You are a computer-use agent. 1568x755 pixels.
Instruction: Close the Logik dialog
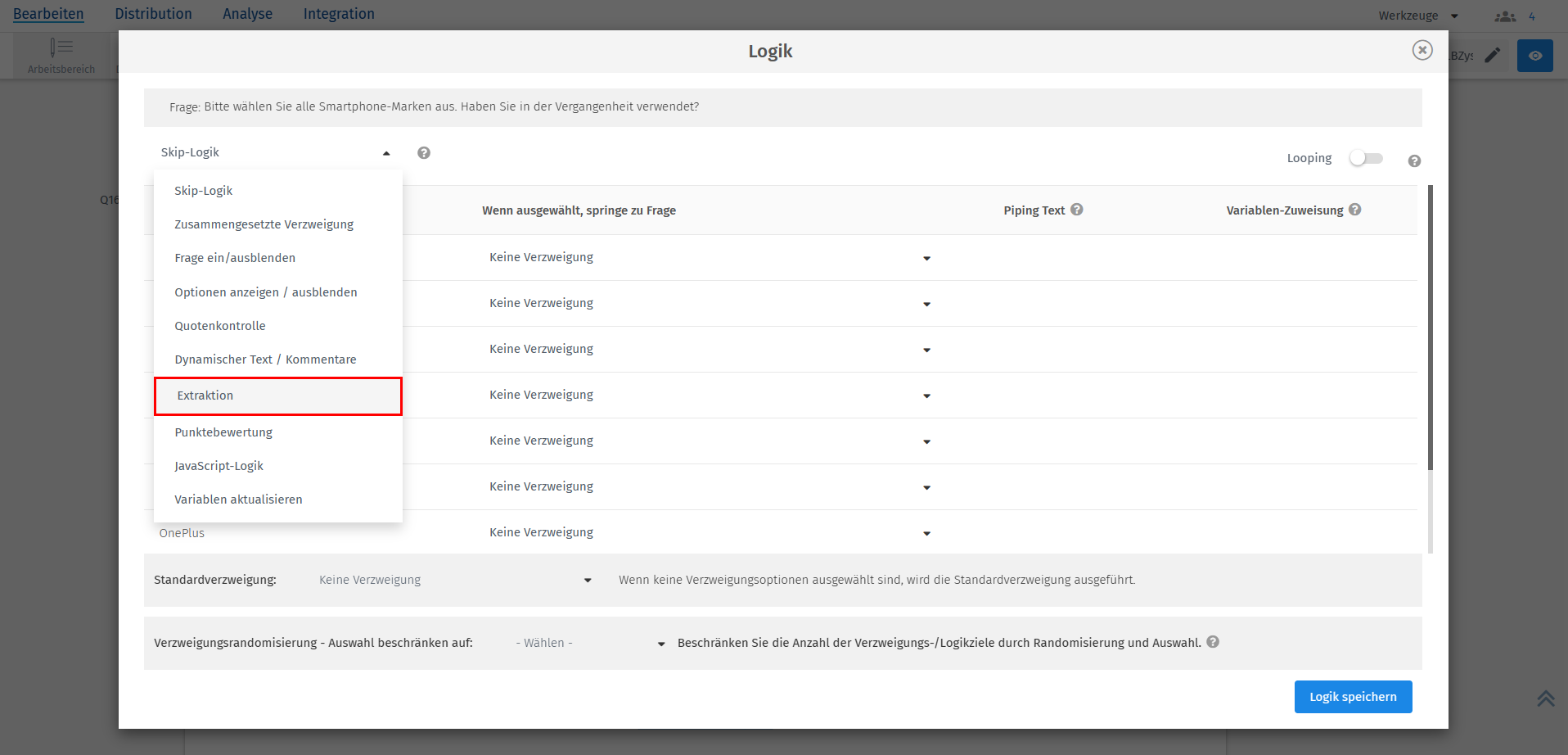(x=1422, y=50)
